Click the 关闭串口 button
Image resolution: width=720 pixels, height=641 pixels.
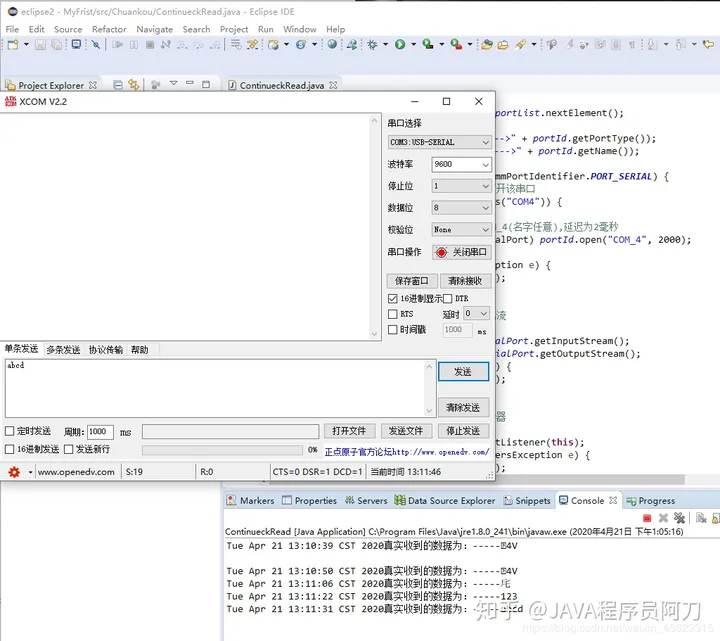click(461, 252)
